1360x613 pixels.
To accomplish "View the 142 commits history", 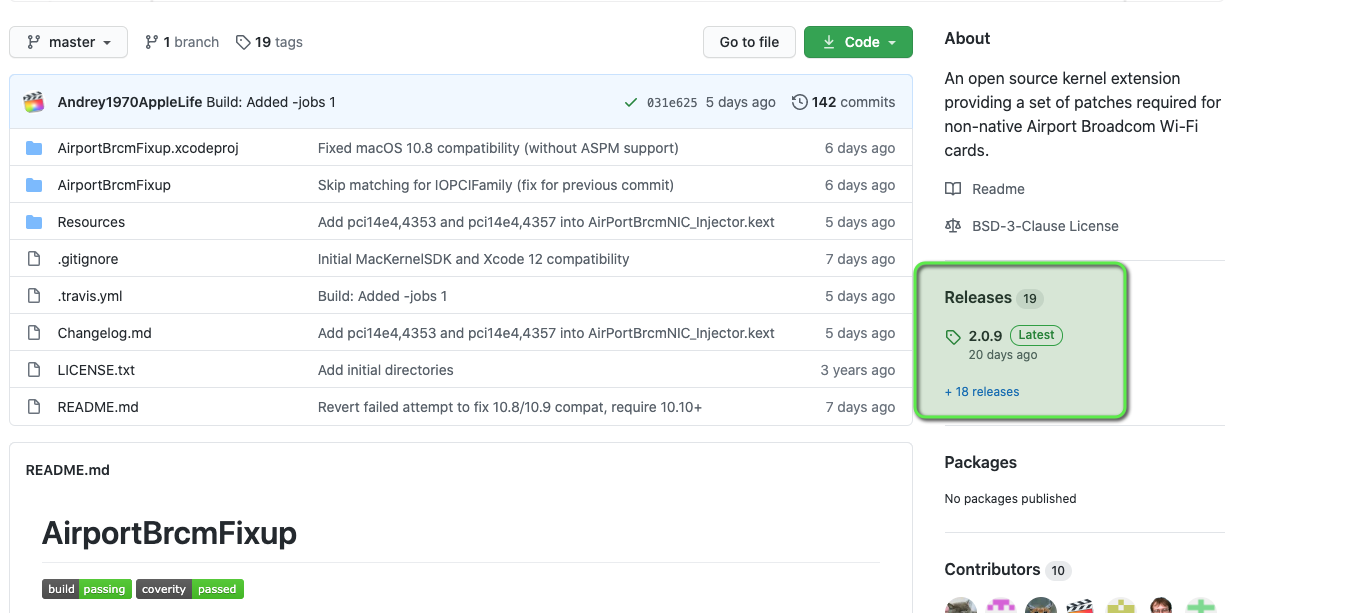I will click(x=844, y=102).
